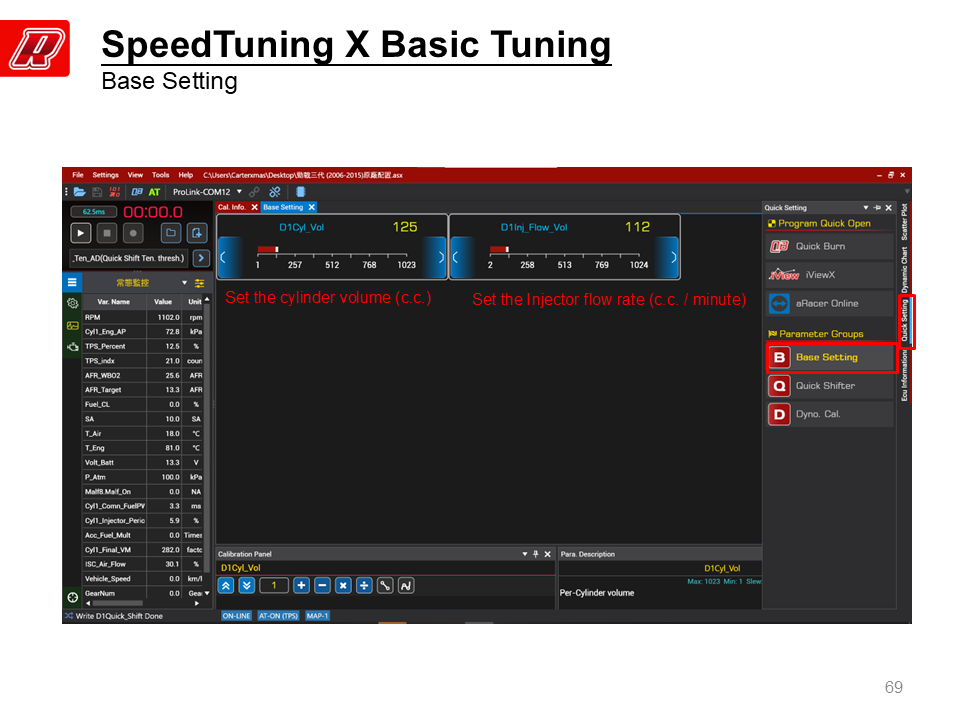Click the multiply calibration icon
The height and width of the screenshot is (720, 960).
(x=343, y=586)
